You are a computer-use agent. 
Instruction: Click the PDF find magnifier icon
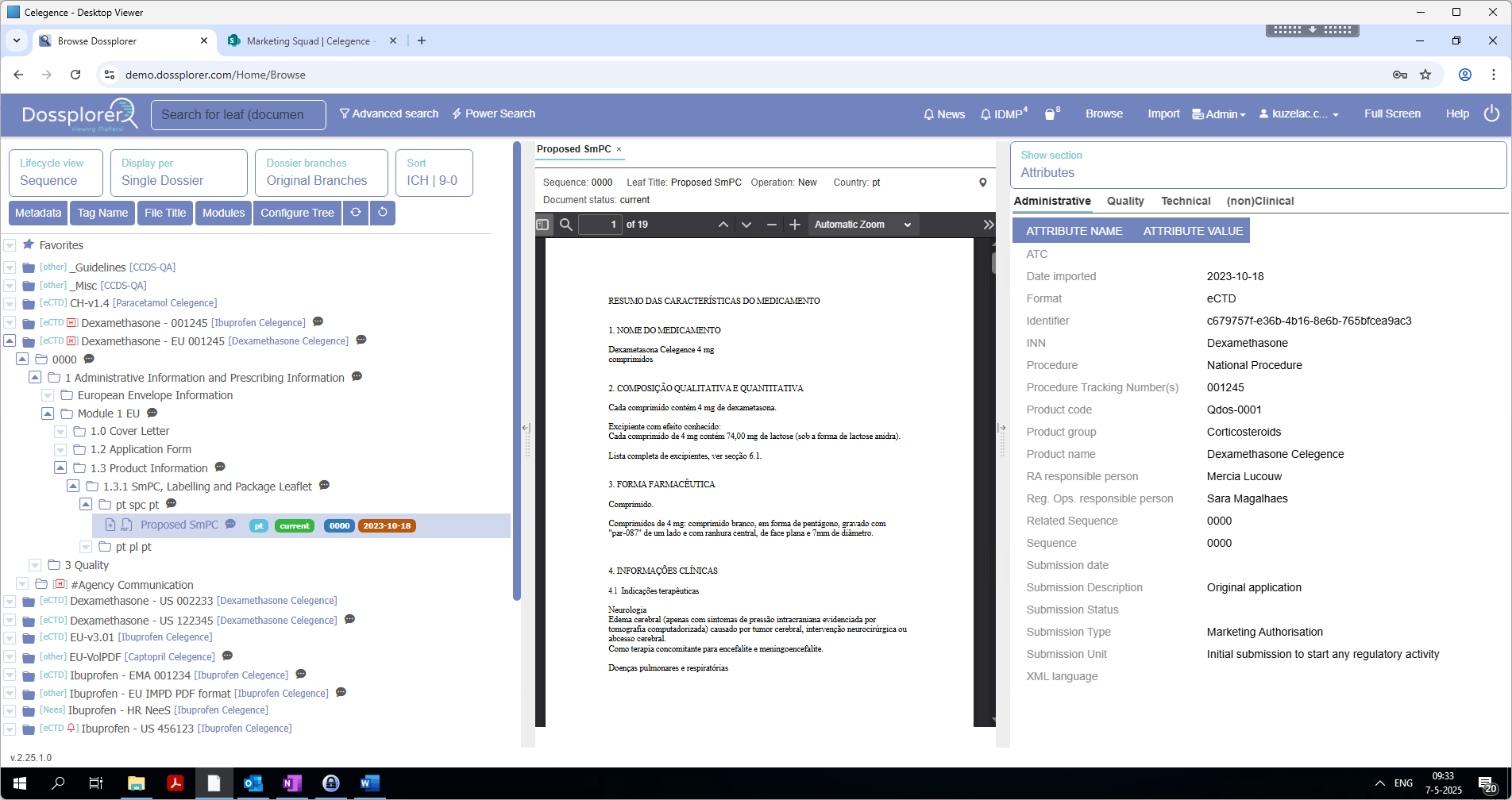566,225
